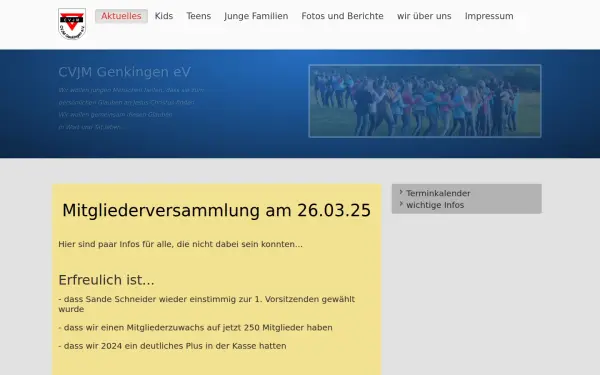Click the banner line 'in Wort und Tat leben'
Screen dimensions: 600x375
click(89, 127)
